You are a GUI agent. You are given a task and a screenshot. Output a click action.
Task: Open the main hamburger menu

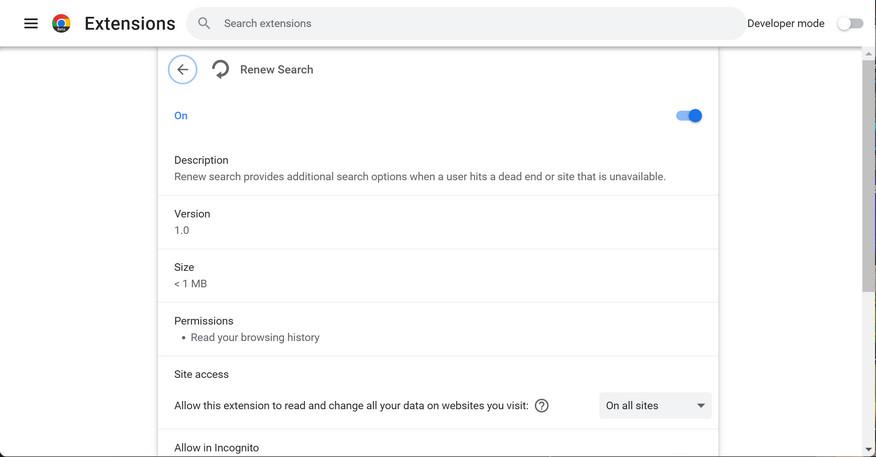coord(31,23)
